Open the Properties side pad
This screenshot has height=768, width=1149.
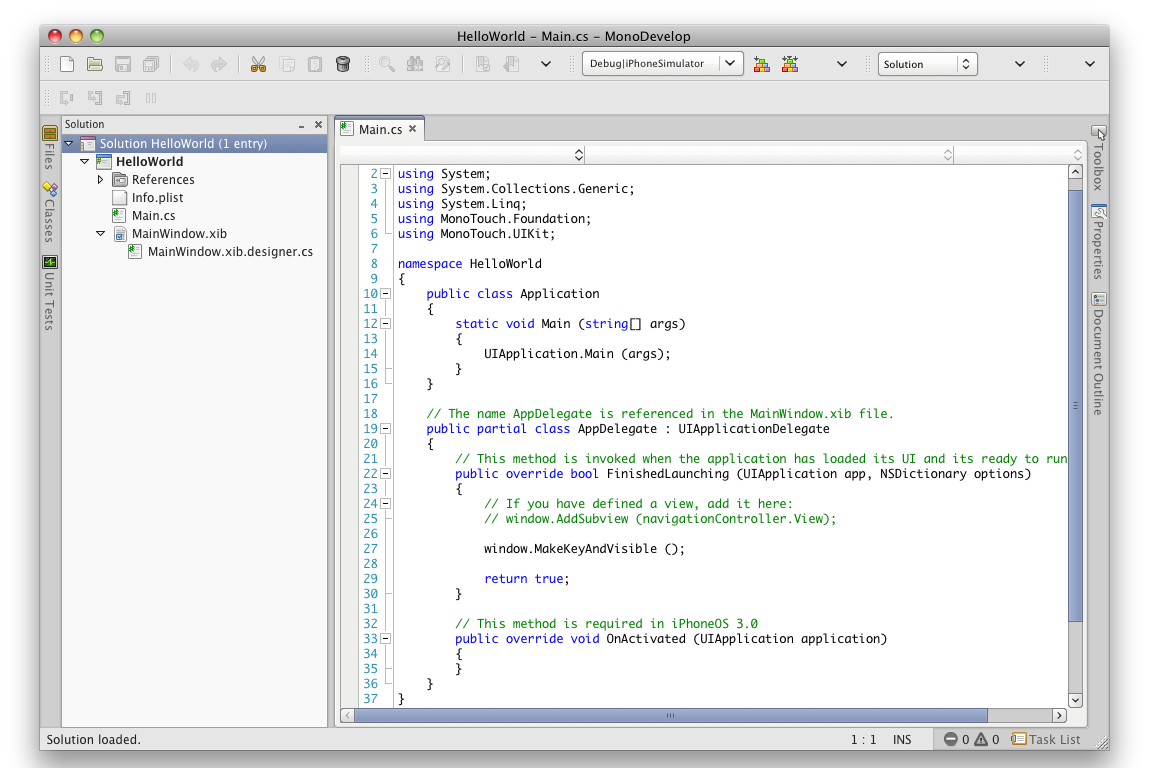tap(1098, 243)
